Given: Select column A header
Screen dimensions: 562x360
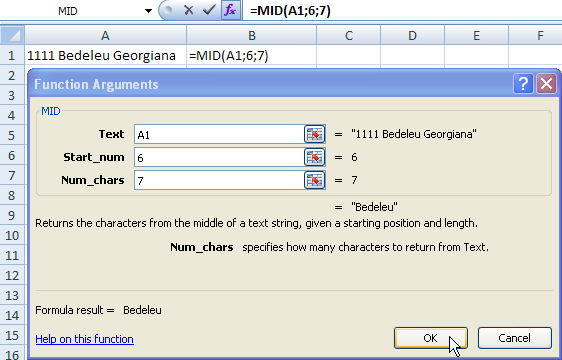Looking at the screenshot, I should [105, 35].
